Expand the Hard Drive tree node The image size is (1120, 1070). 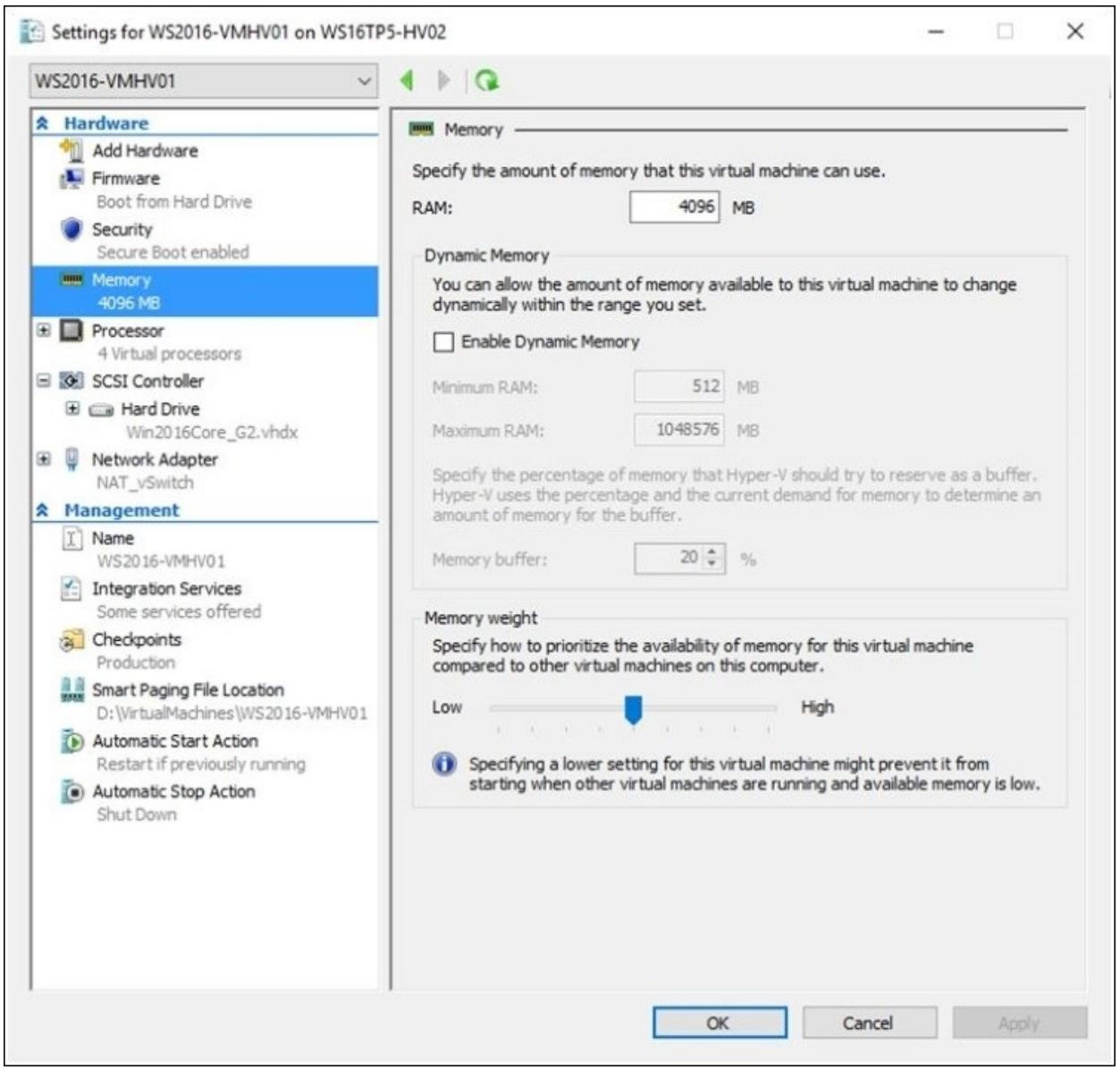click(x=72, y=409)
